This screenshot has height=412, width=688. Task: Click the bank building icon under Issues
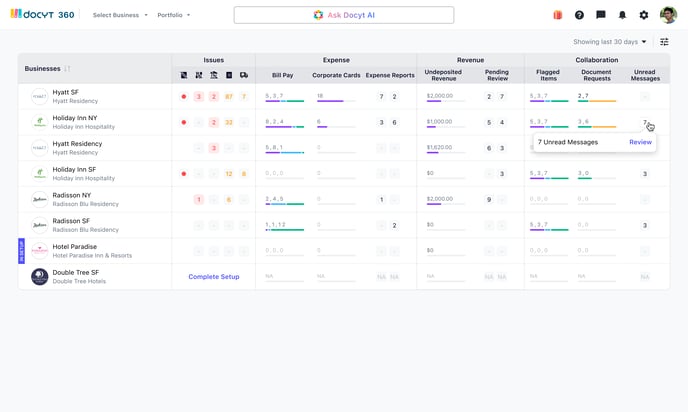click(x=214, y=75)
